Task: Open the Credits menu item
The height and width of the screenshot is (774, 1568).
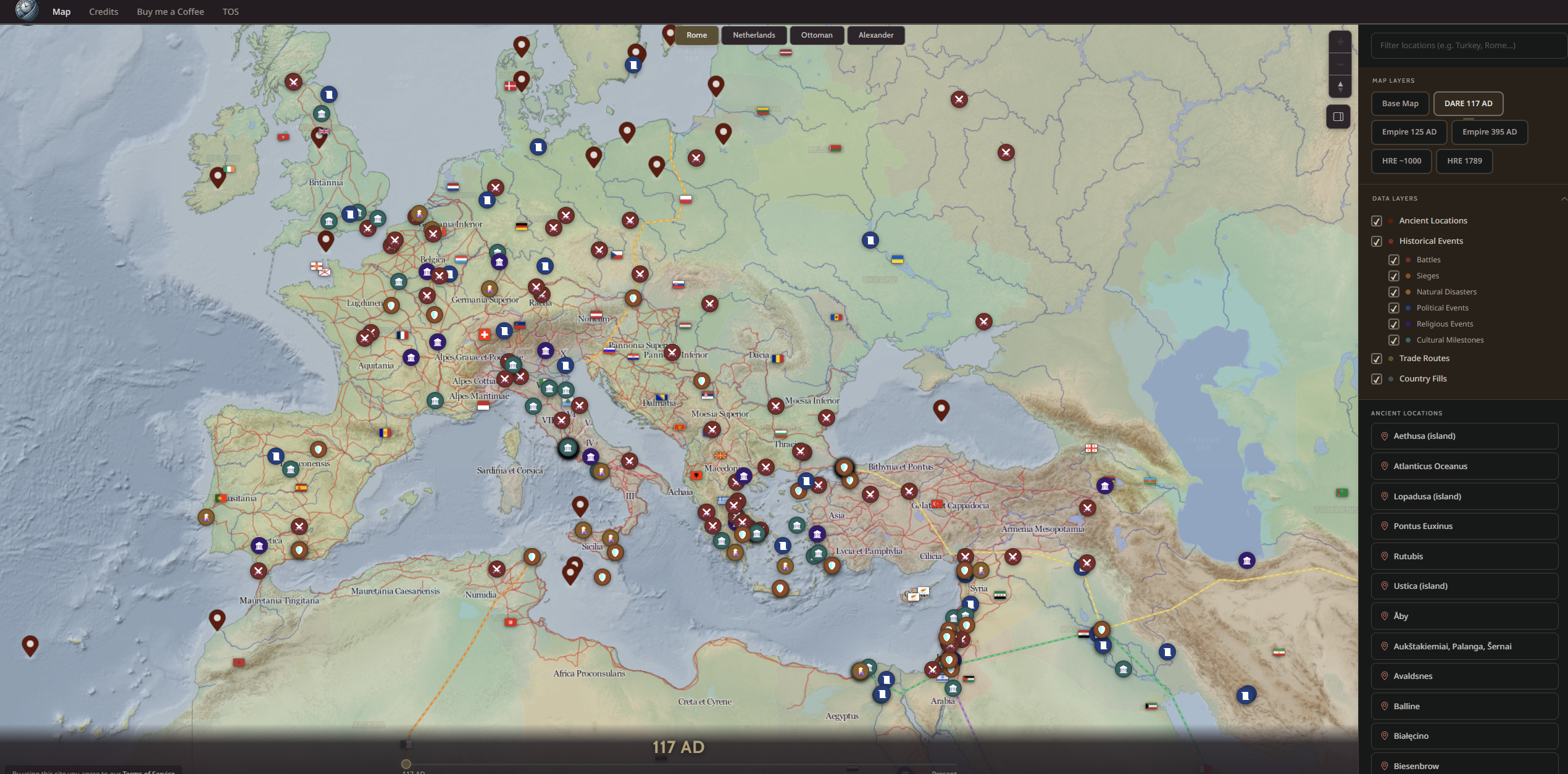Action: [102, 11]
